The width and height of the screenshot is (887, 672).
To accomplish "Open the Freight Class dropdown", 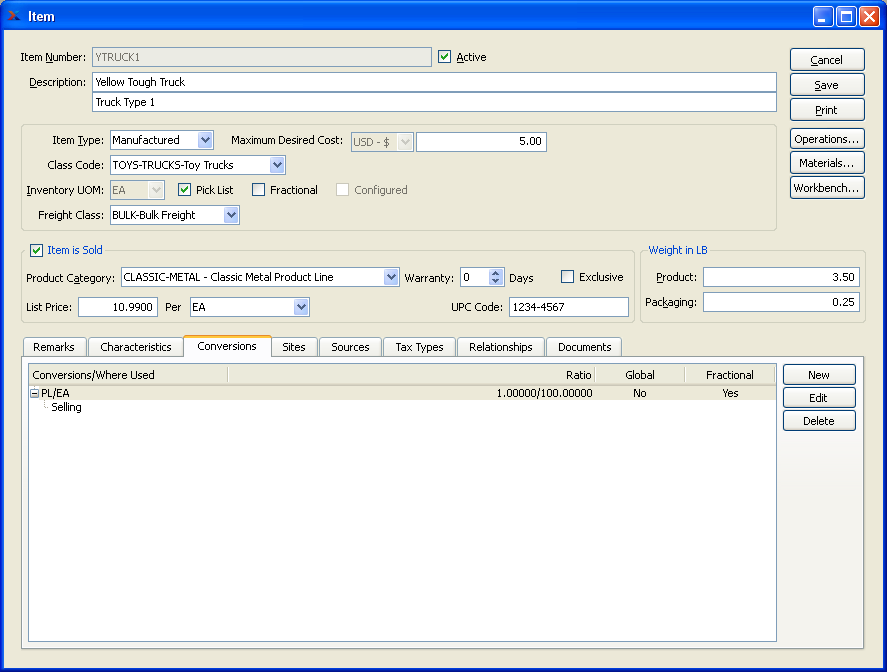I will [x=231, y=215].
